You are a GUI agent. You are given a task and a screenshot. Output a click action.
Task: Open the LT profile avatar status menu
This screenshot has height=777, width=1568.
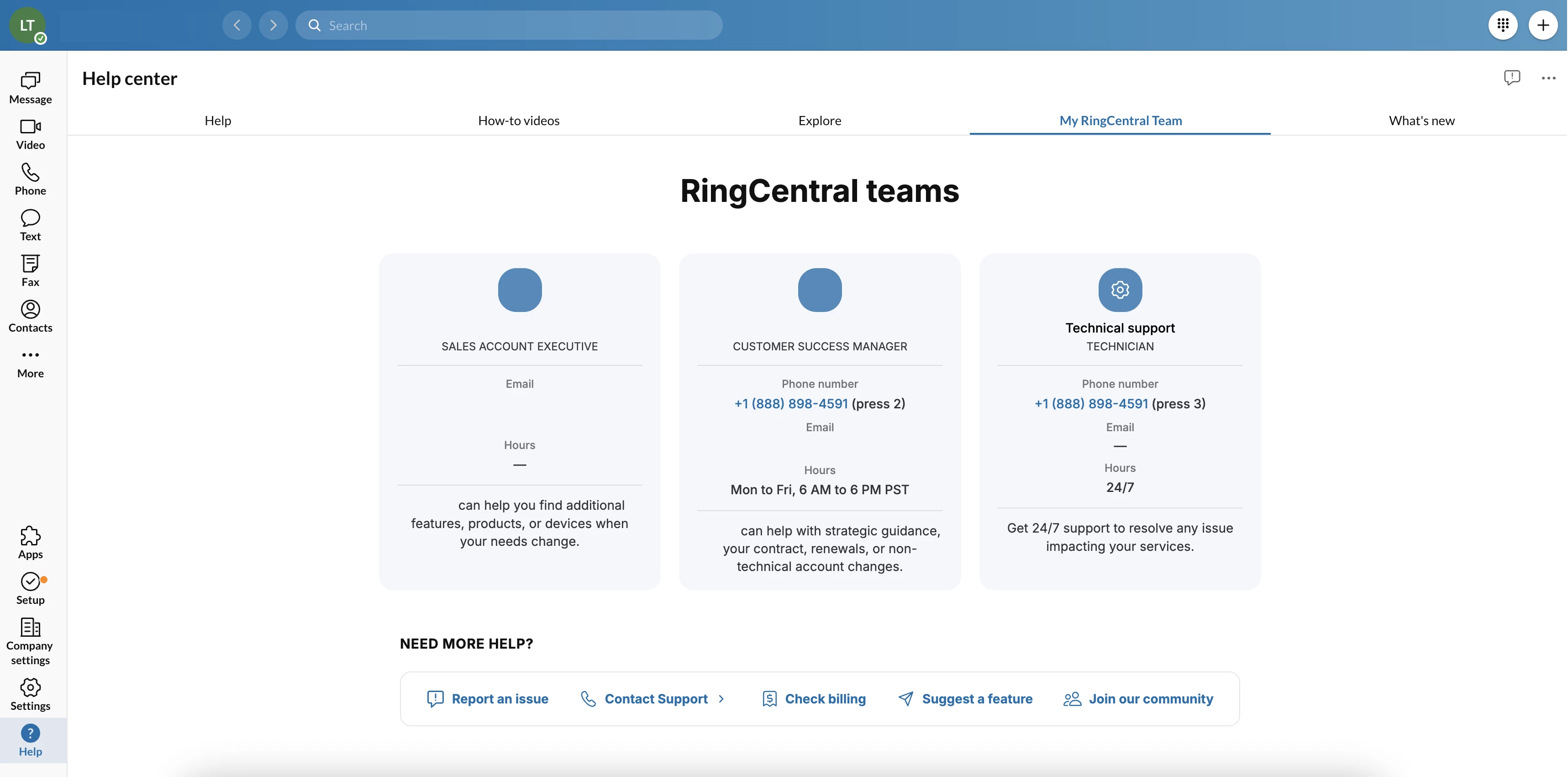coord(27,25)
